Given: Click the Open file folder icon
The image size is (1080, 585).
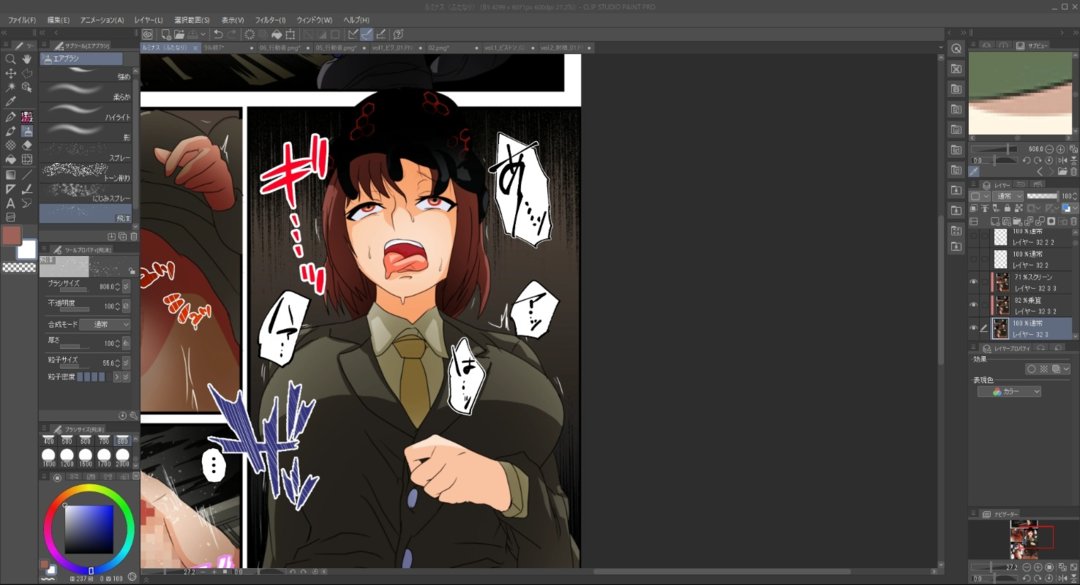Looking at the screenshot, I should click(x=179, y=34).
